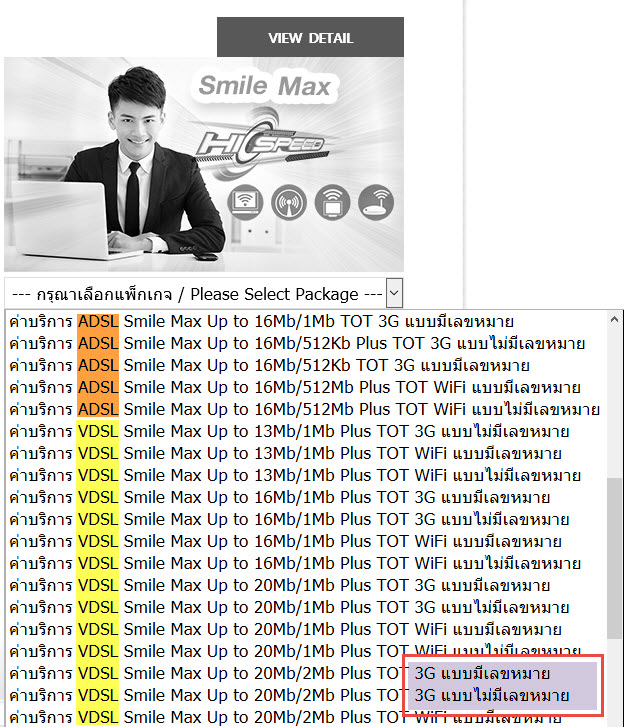Select ADSL 16Mb/512Mb Plus TOT WiFi แบบไม่มีเลขหมาย

306,409
